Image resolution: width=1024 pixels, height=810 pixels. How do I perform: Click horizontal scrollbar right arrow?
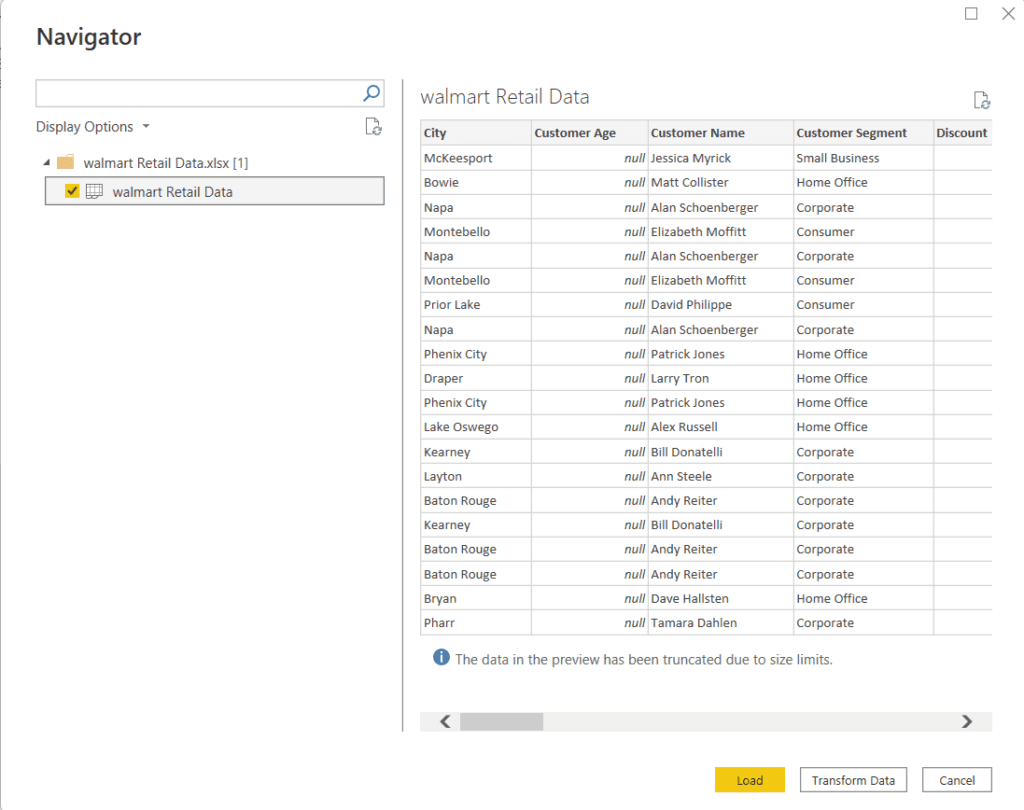[967, 722]
